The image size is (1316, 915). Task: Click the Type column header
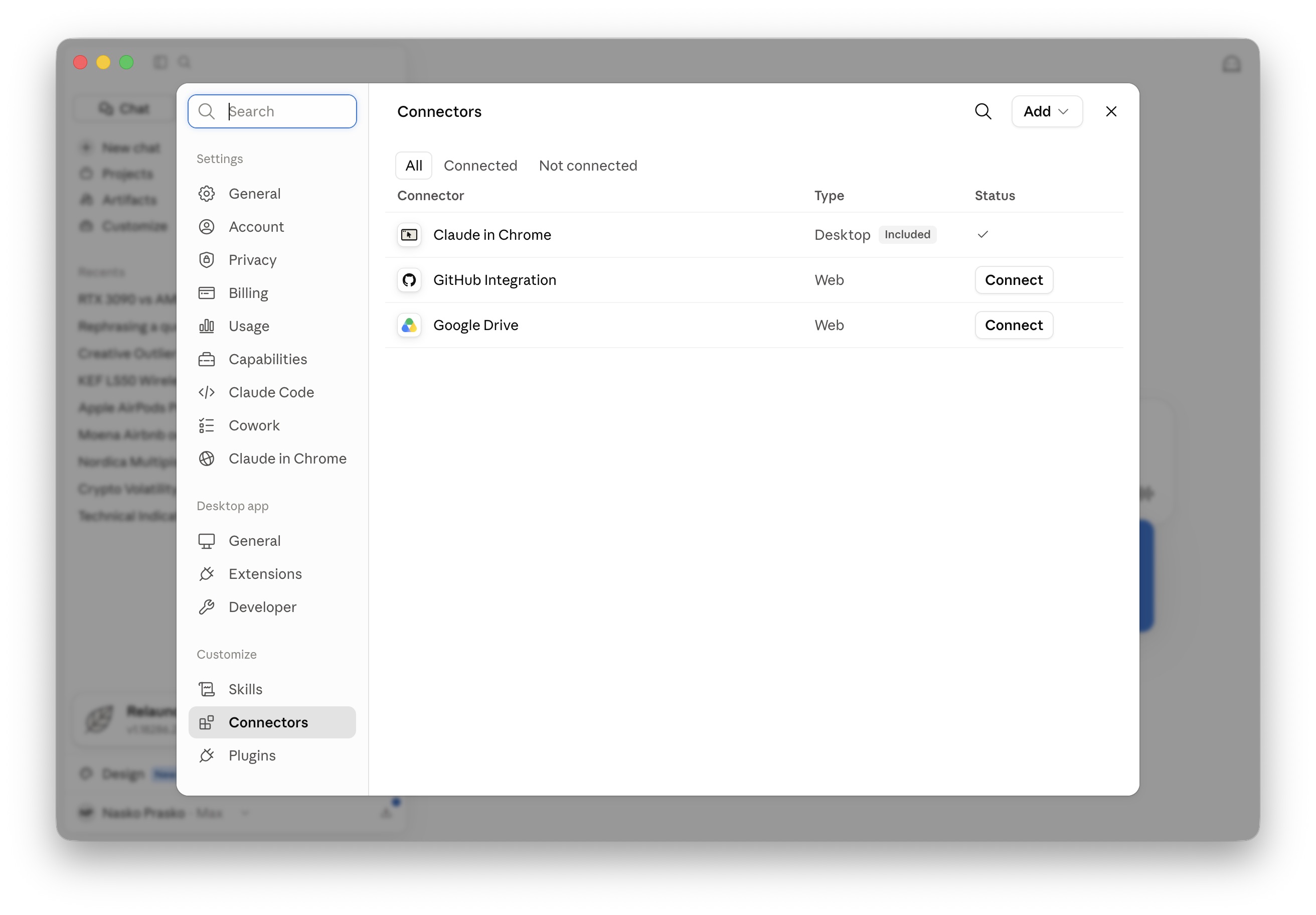(829, 196)
